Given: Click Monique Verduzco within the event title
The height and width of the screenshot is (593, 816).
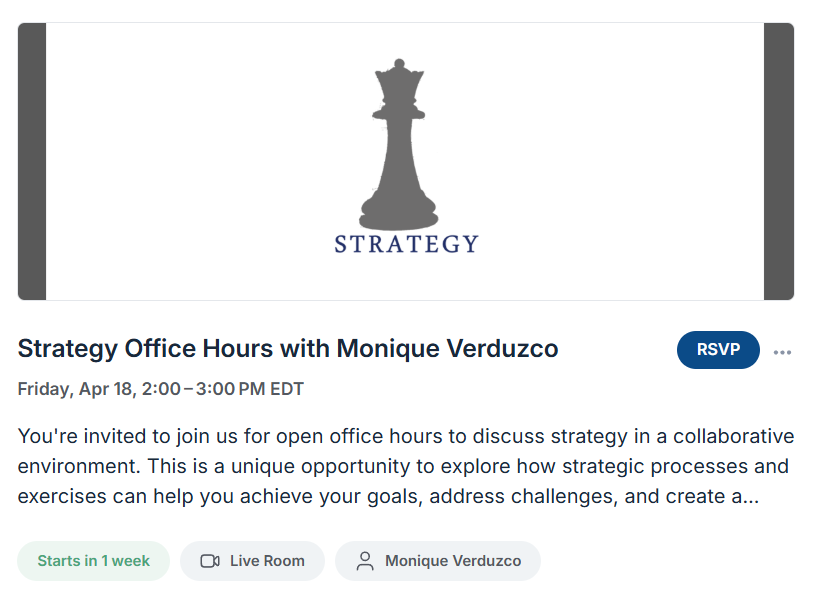Looking at the screenshot, I should (448, 349).
